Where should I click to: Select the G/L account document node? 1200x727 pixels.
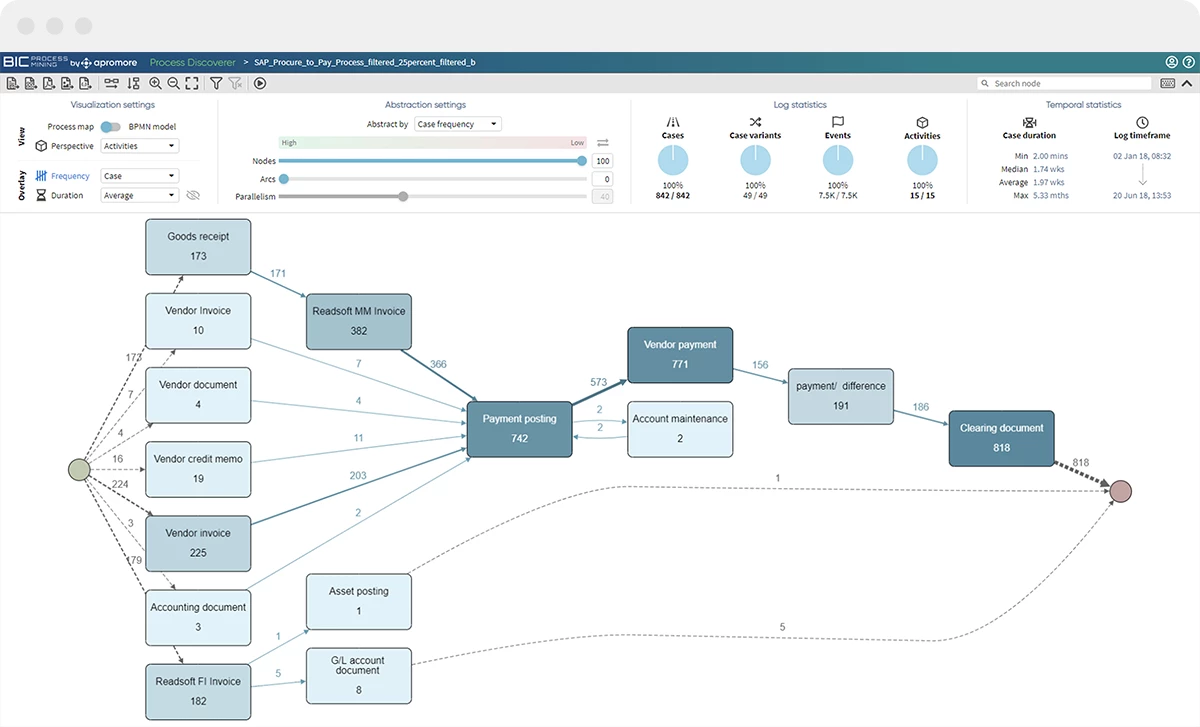tap(359, 675)
